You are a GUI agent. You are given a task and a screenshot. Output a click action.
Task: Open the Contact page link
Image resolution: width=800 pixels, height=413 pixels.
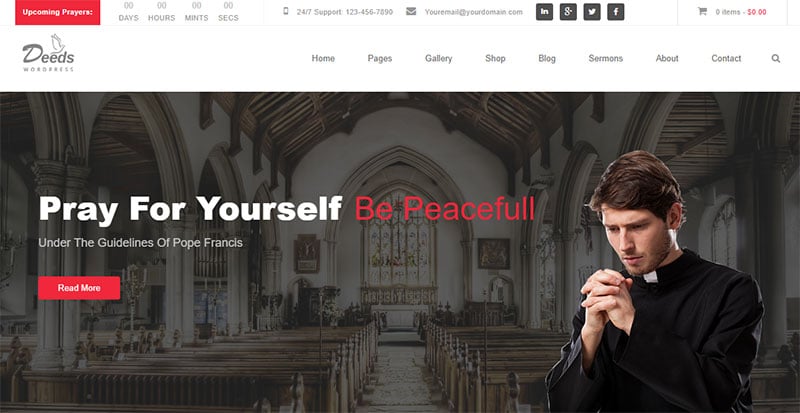pos(726,59)
